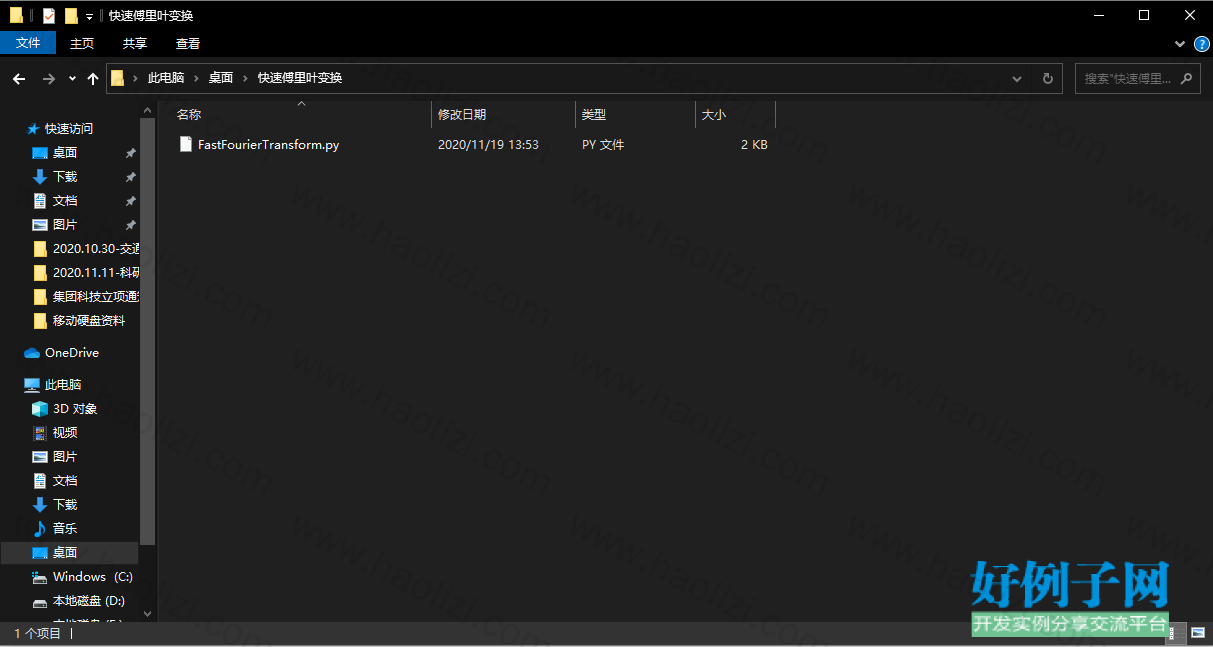Open the Customize Quick Access Toolbar dropdown
This screenshot has width=1213, height=647.
[89, 16]
